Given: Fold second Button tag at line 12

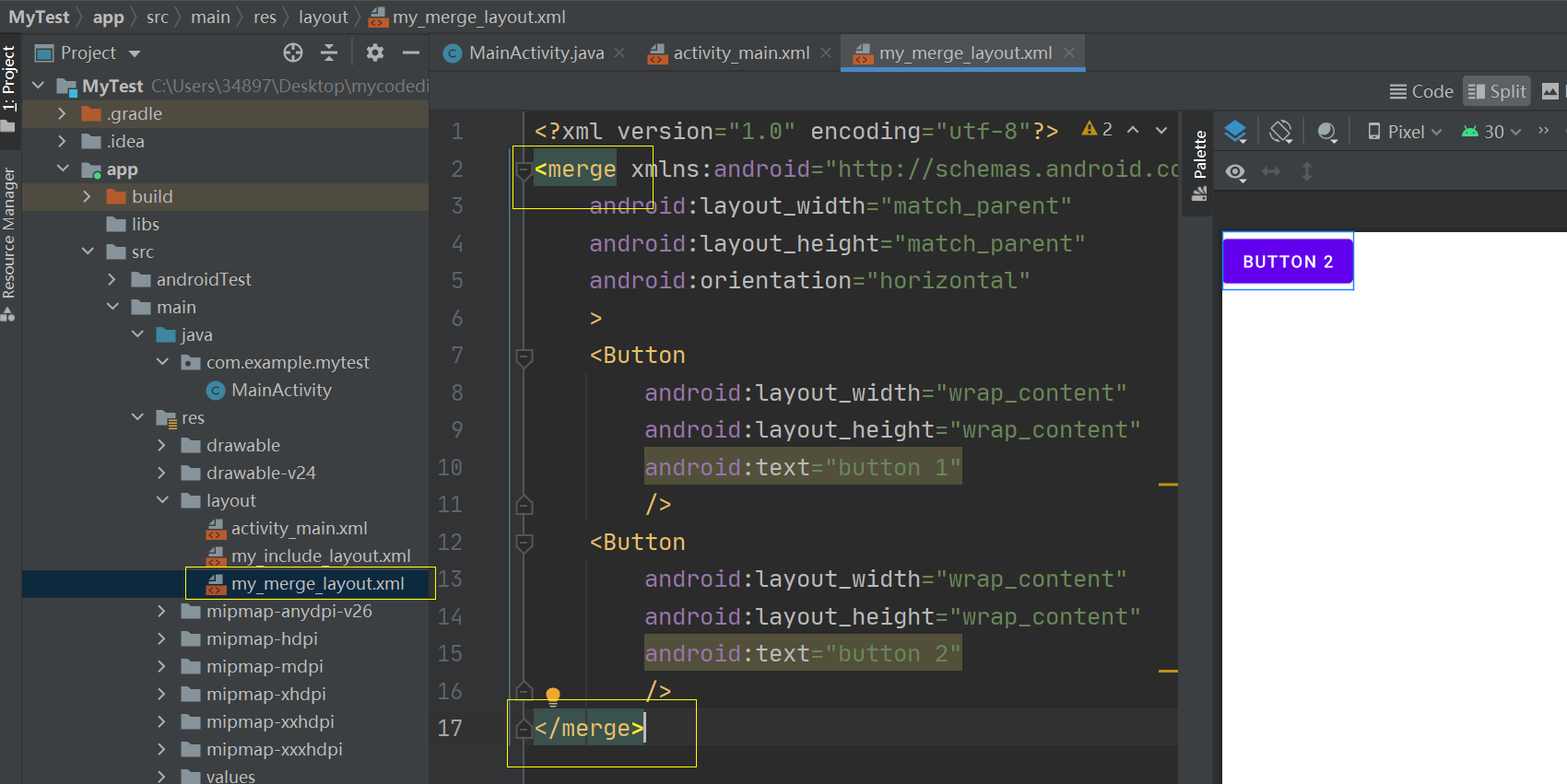Looking at the screenshot, I should (524, 543).
